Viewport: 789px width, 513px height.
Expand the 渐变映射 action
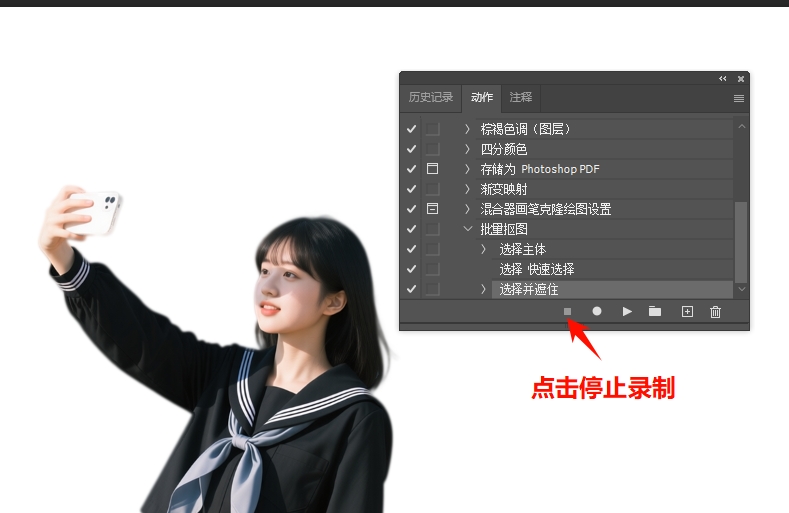click(x=467, y=189)
